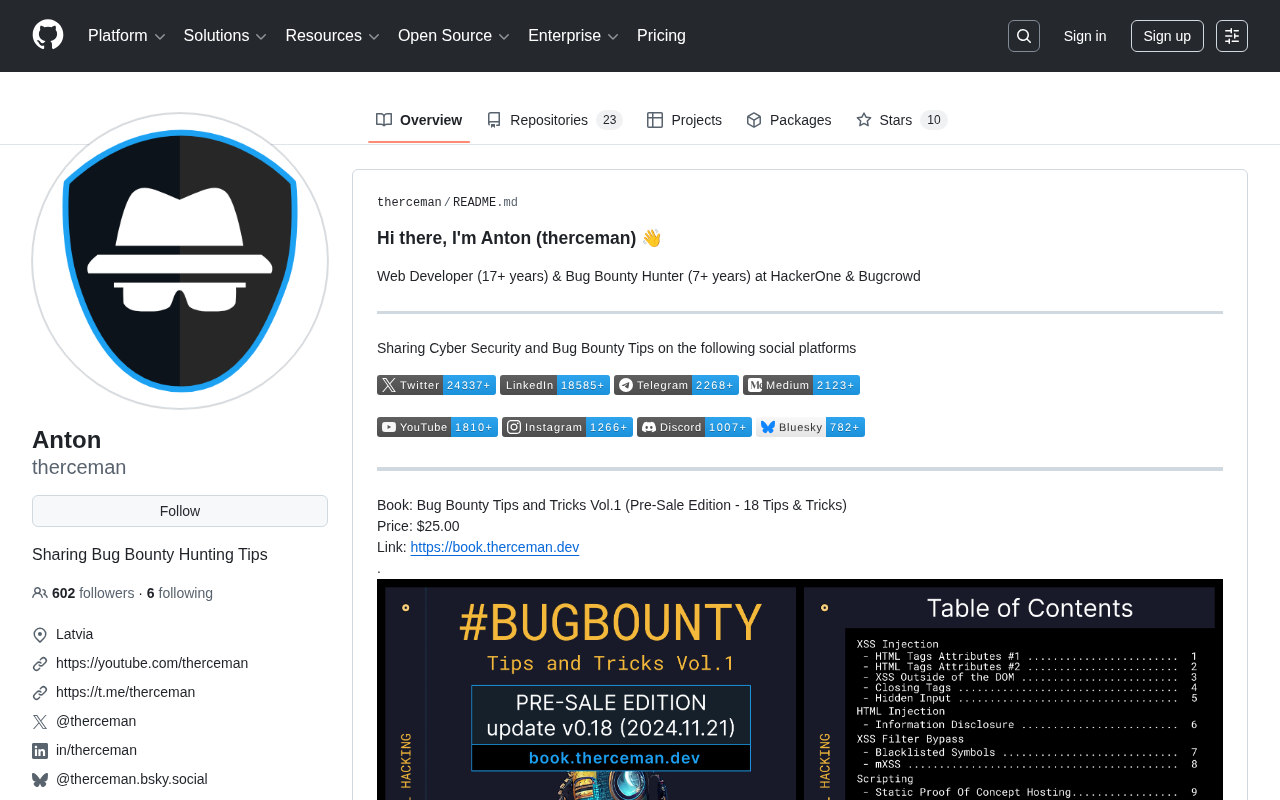Open the Telegram badge

676,385
